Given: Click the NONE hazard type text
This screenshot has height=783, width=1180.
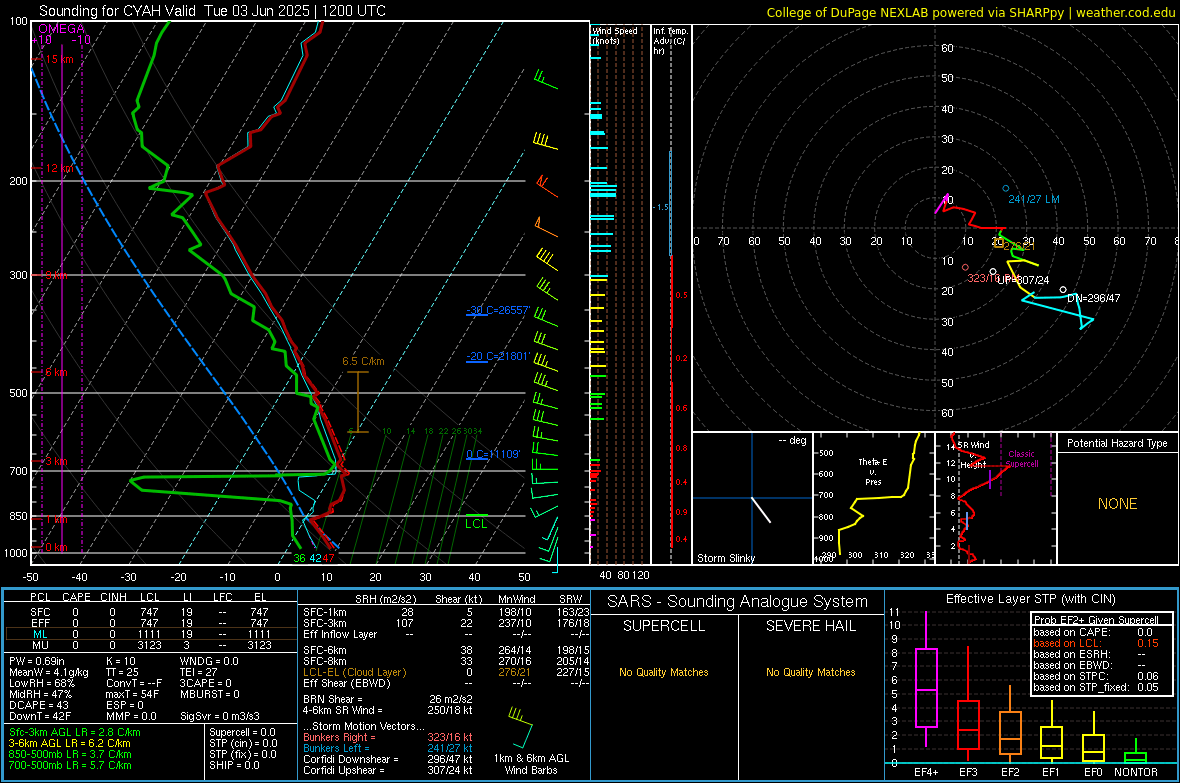Looking at the screenshot, I should tap(1117, 504).
